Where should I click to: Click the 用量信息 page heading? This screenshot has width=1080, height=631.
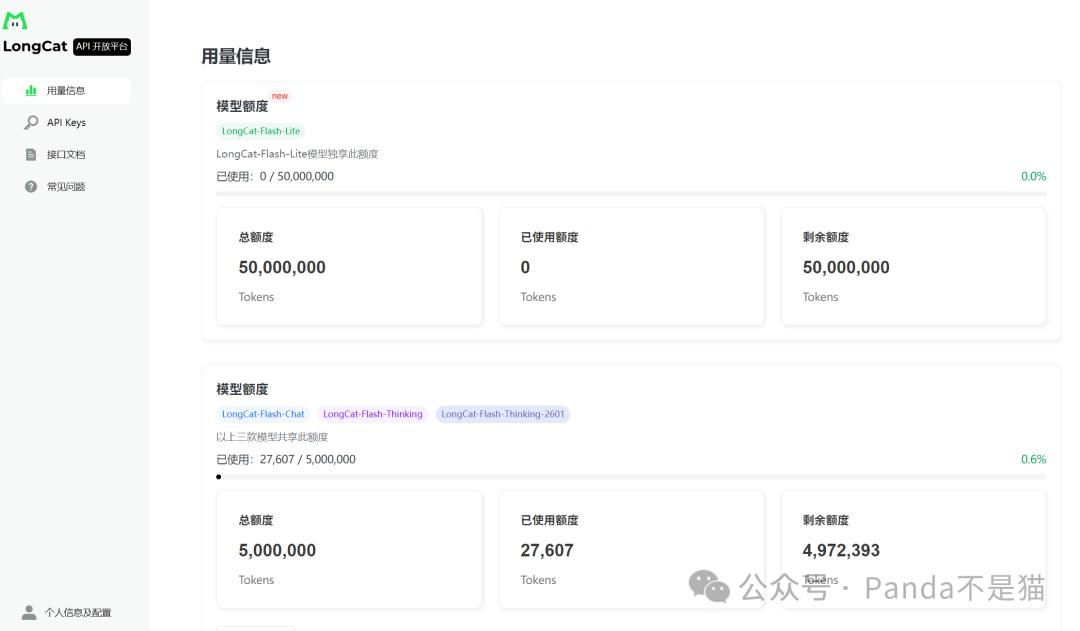click(236, 56)
